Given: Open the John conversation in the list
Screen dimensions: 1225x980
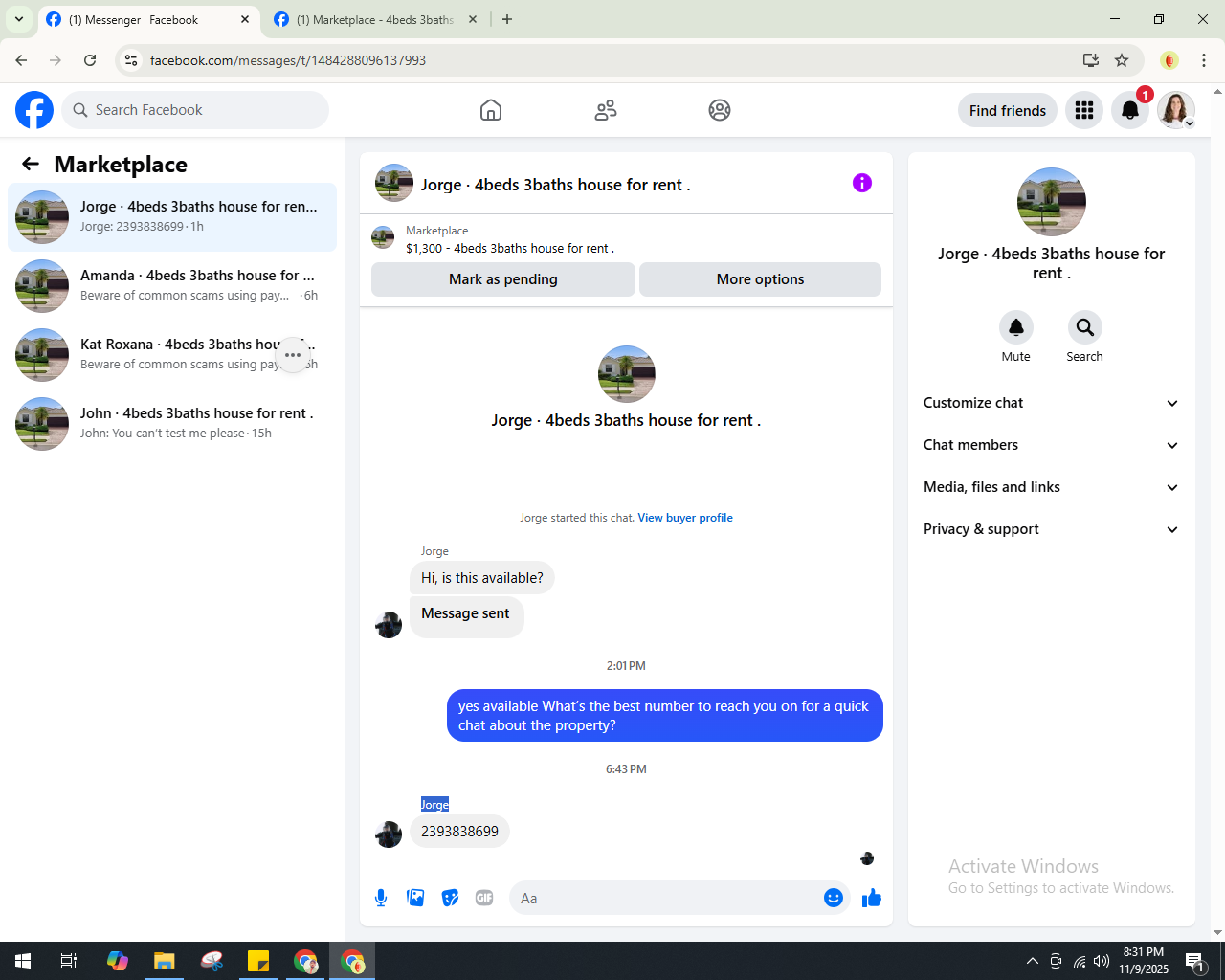Looking at the screenshot, I should pyautogui.click(x=172, y=424).
